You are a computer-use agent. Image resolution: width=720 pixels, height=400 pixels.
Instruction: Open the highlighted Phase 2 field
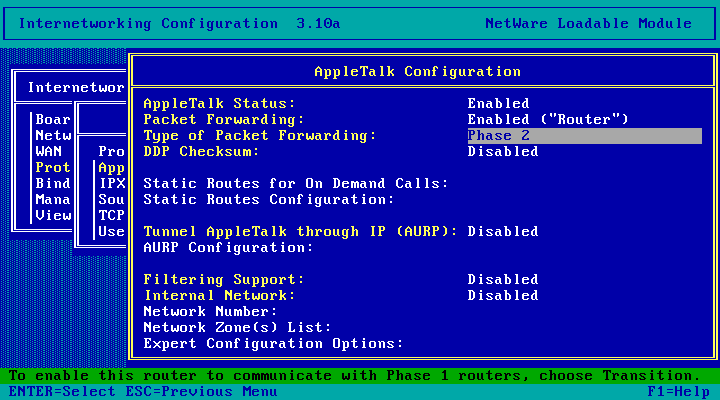click(585, 135)
